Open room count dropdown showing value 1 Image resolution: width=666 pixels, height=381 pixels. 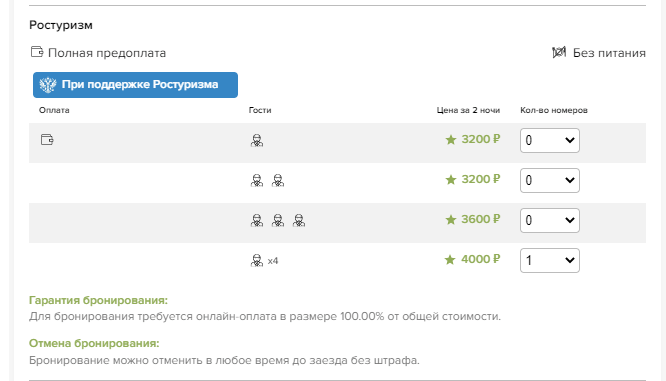click(x=550, y=260)
